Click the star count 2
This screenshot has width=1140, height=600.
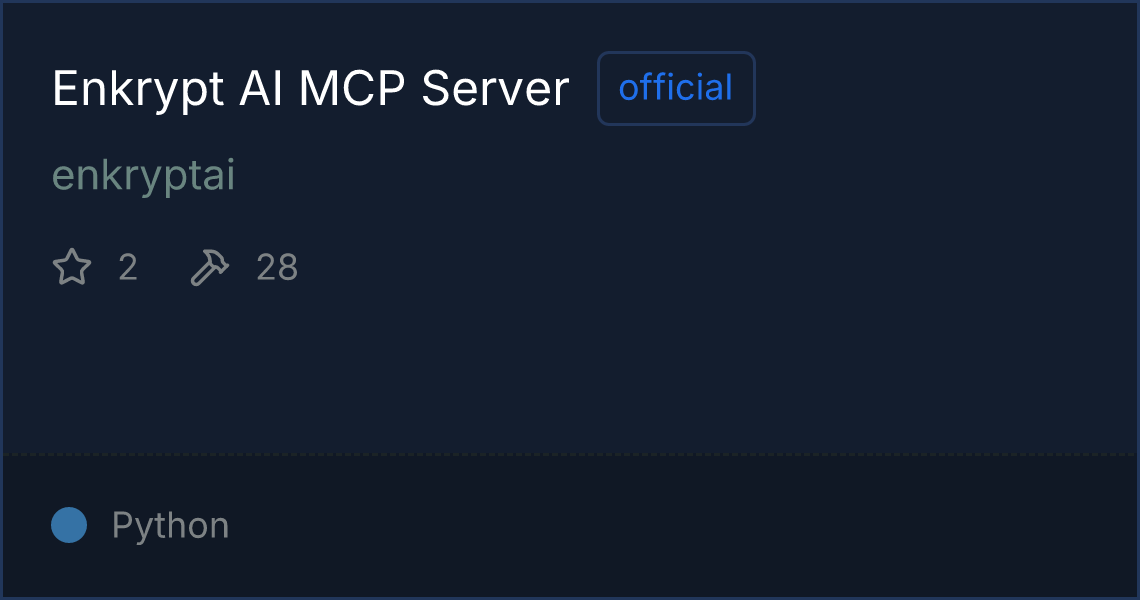[128, 268]
